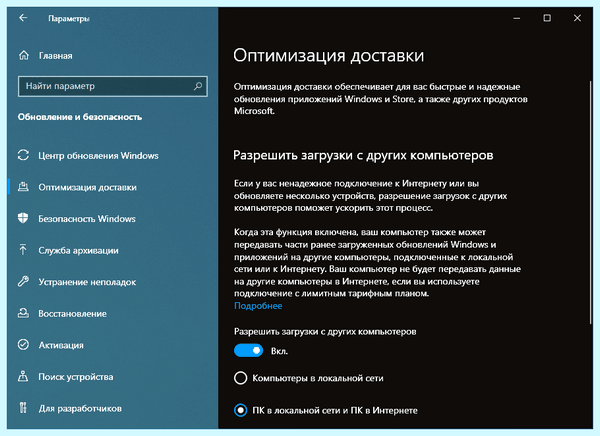The height and width of the screenshot is (436, 600).
Task: Maximize the Параметры window
Action: [547, 18]
